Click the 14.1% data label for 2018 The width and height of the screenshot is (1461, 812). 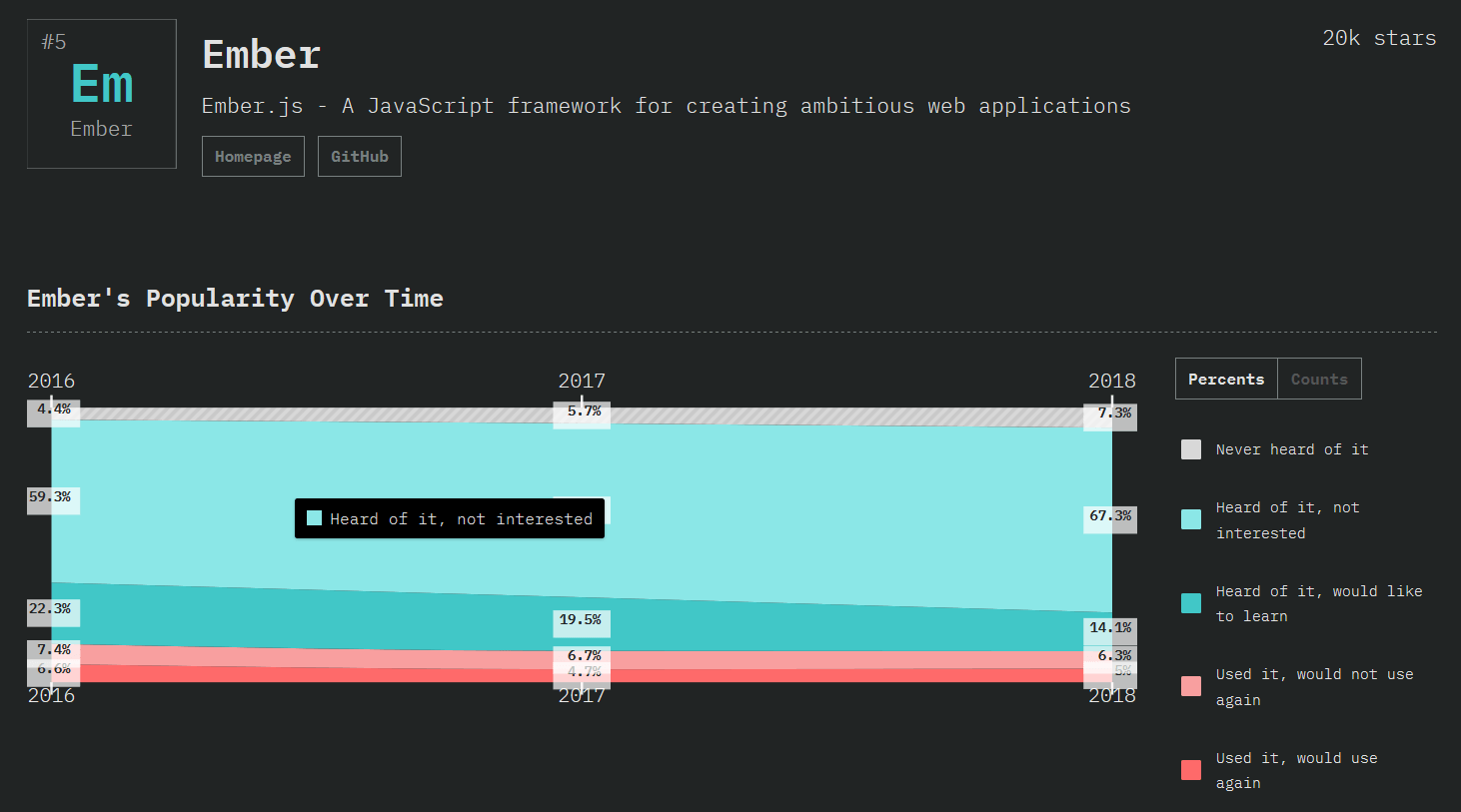click(1110, 628)
